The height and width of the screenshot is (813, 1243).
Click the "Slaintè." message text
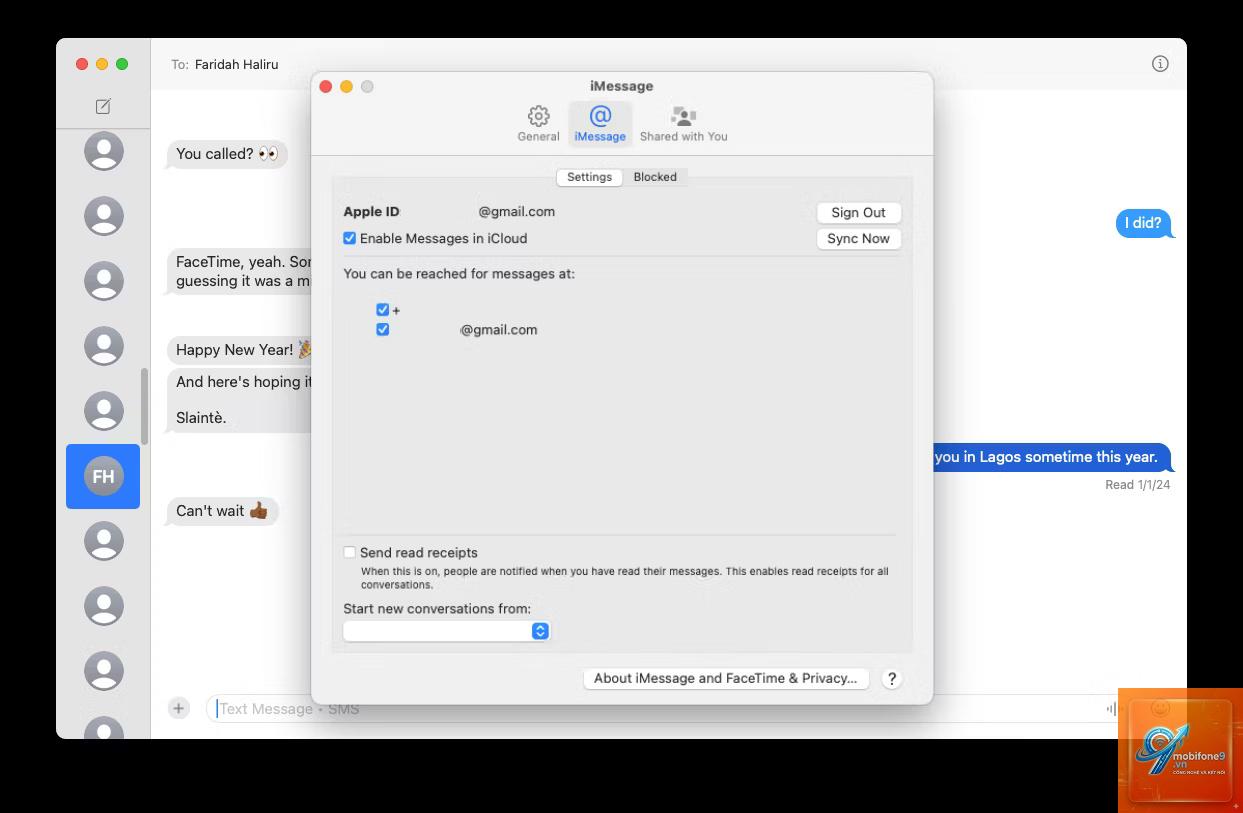tap(201, 418)
